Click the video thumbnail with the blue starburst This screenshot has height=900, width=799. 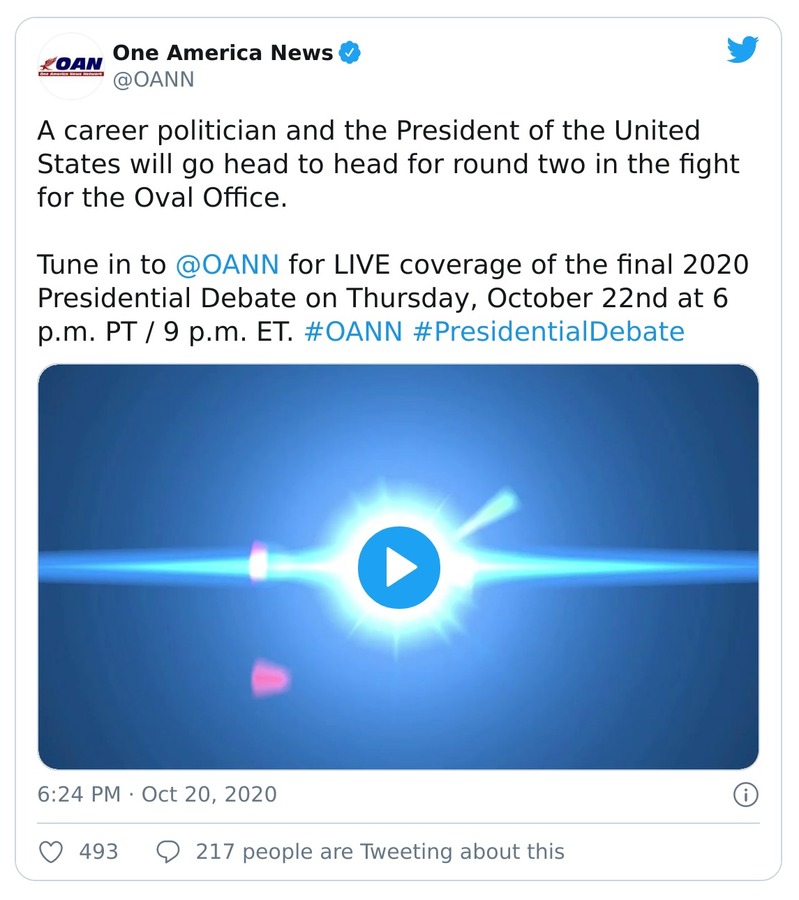tap(399, 566)
